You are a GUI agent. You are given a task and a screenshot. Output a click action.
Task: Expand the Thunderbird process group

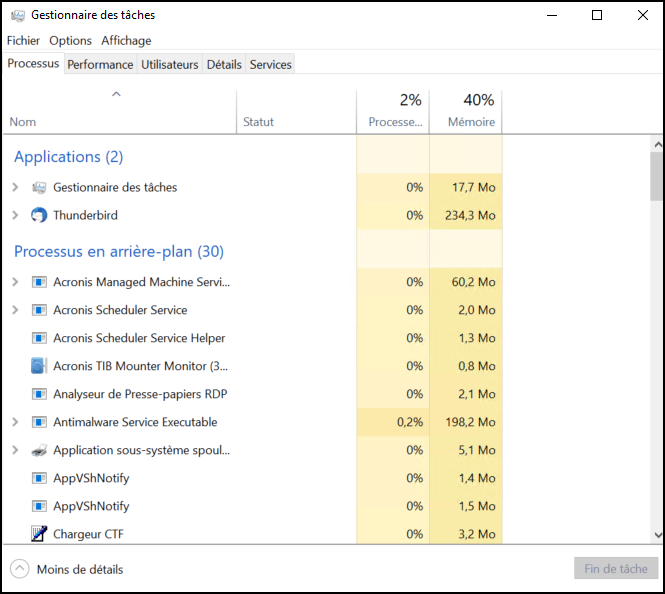pyautogui.click(x=15, y=215)
